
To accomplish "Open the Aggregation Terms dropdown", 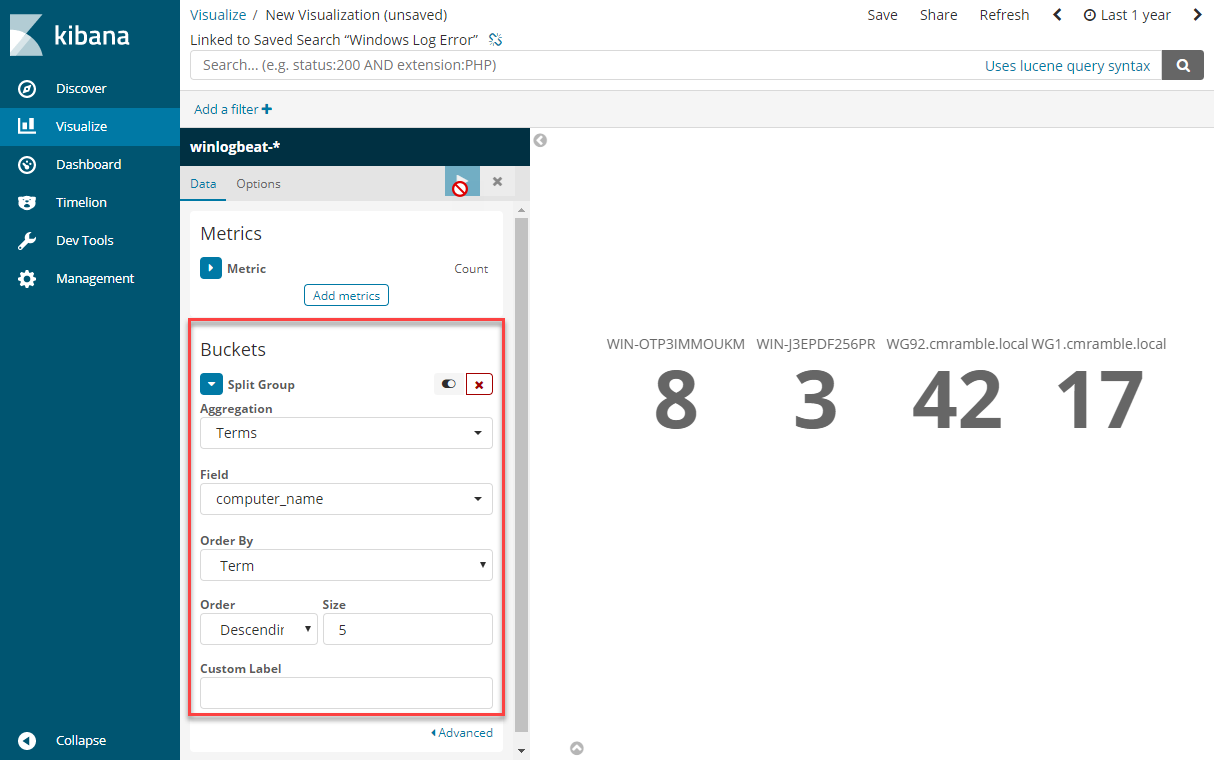I will 346,433.
